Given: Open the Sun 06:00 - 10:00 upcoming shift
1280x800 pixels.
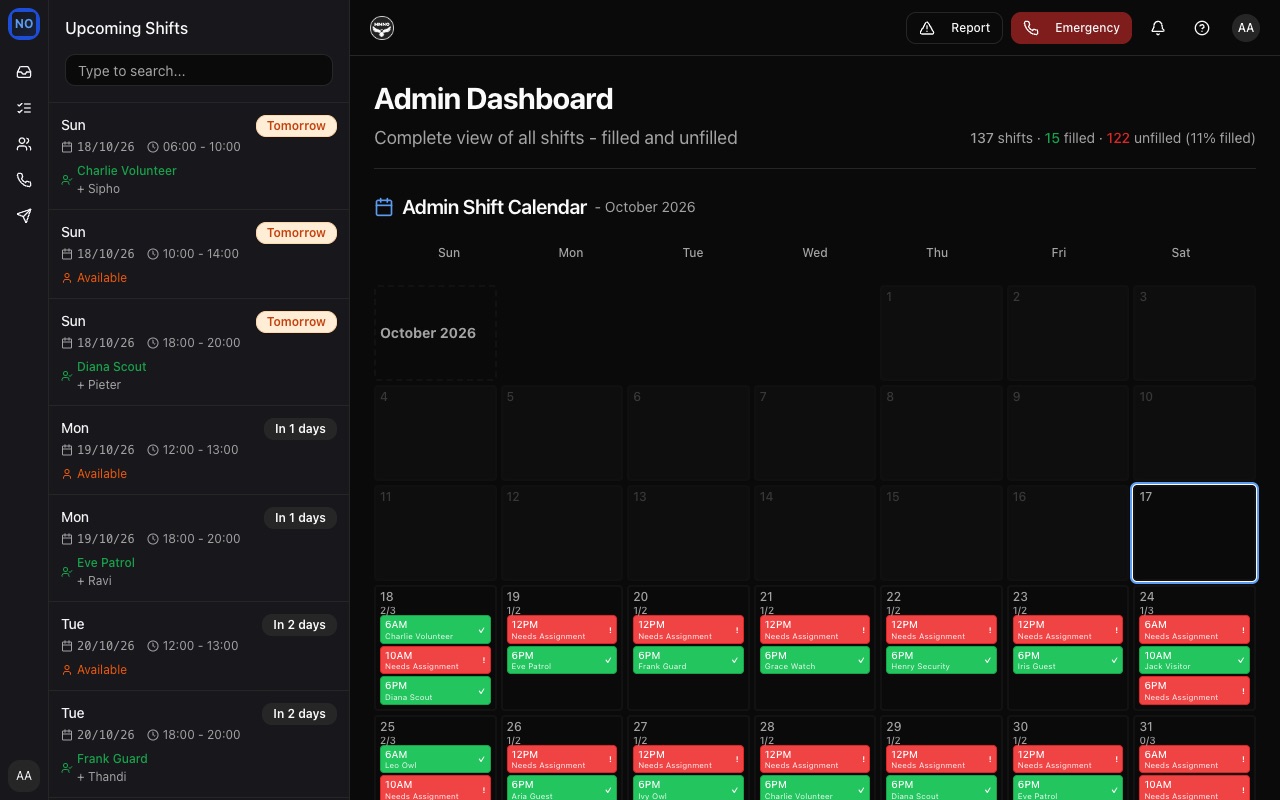Looking at the screenshot, I should [199, 156].
